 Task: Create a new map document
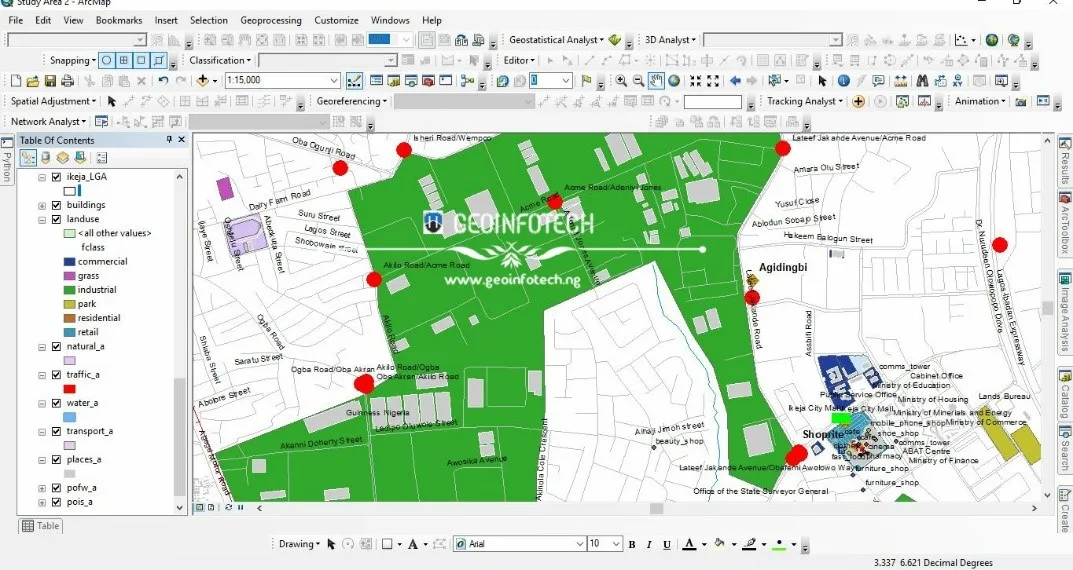(16, 81)
